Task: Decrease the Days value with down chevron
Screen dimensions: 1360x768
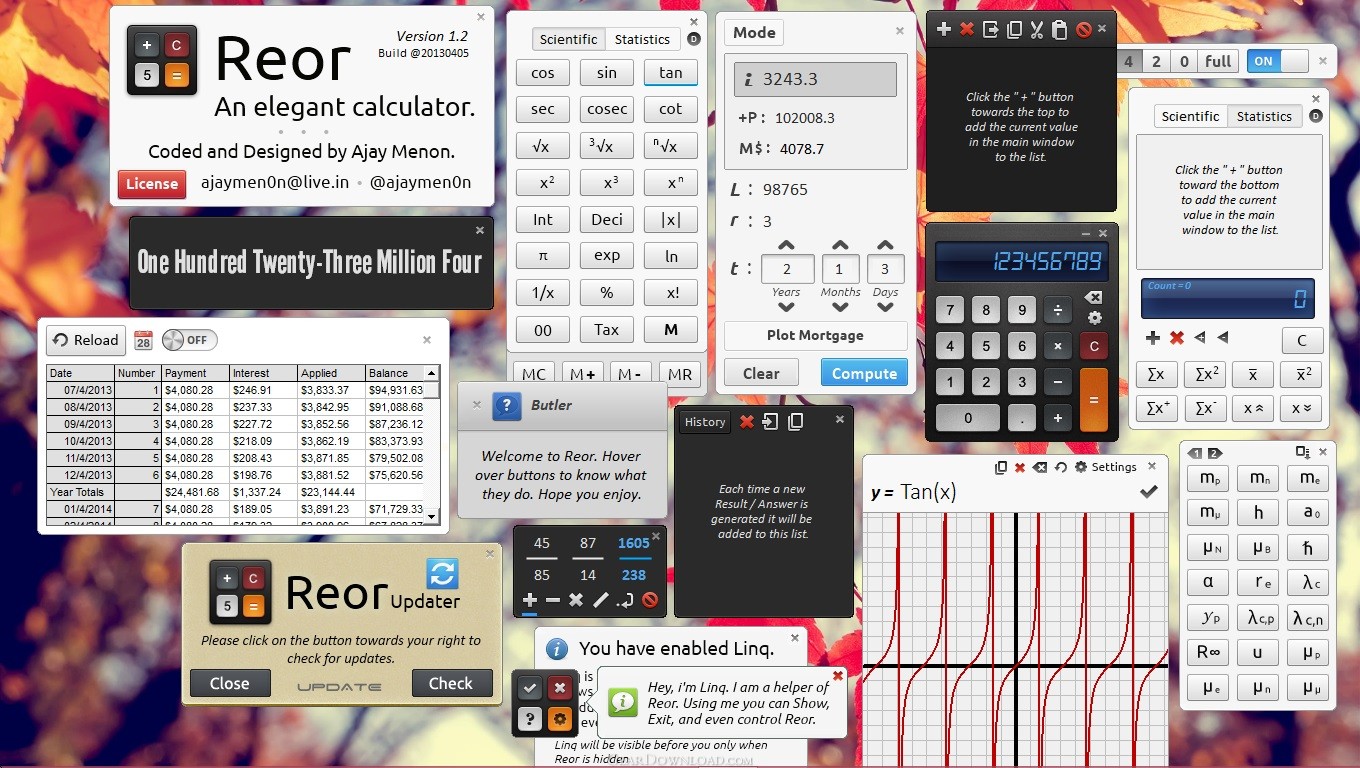Action: (x=884, y=307)
